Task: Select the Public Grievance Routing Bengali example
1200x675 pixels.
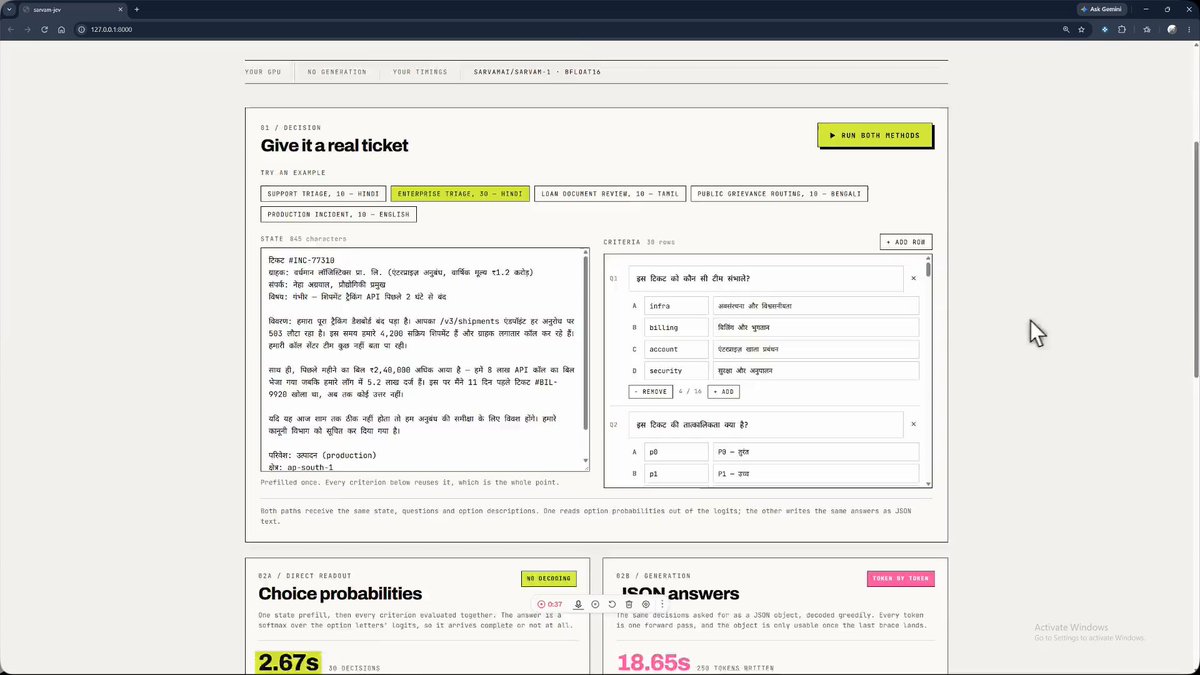Action: coord(780,193)
